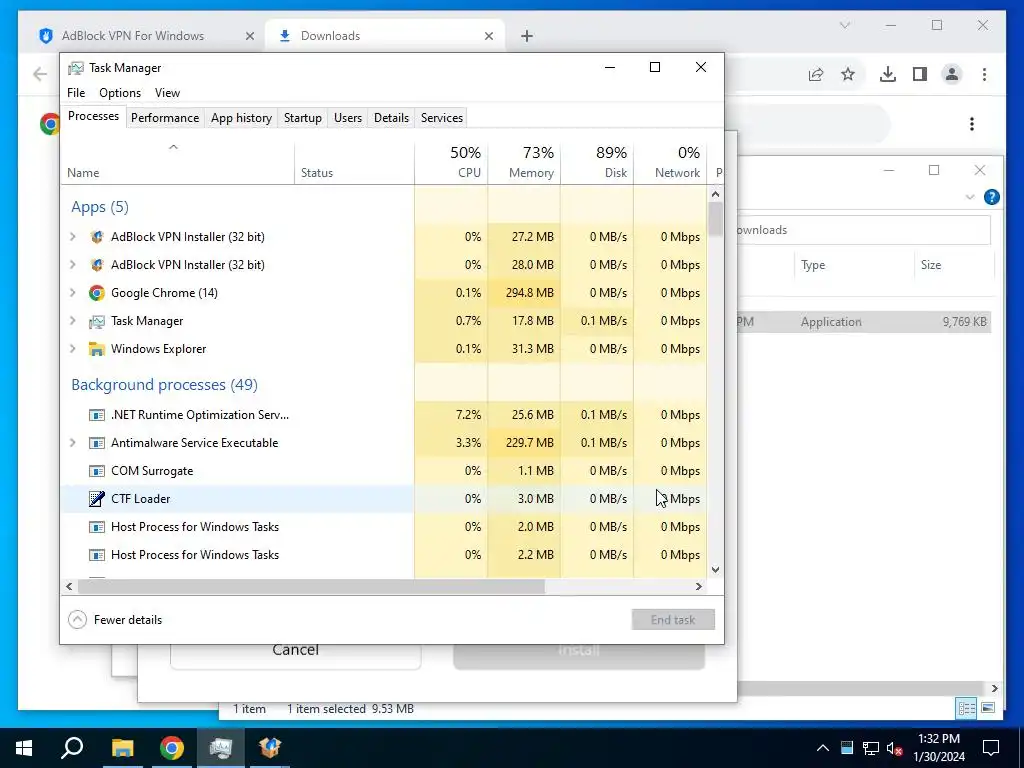Click Cancel in the installer window

tap(295, 652)
